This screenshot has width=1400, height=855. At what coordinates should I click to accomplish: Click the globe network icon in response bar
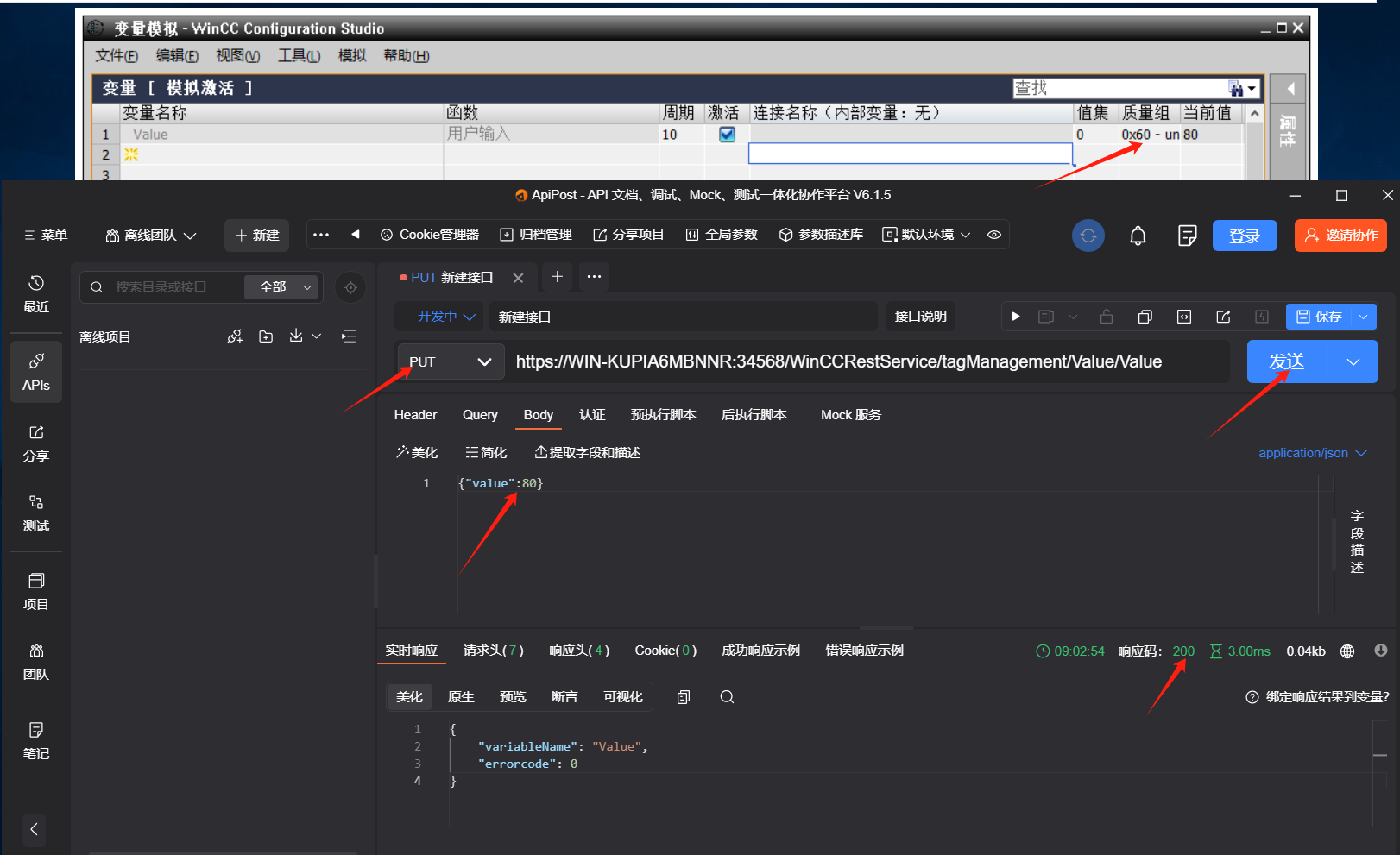(x=1347, y=651)
